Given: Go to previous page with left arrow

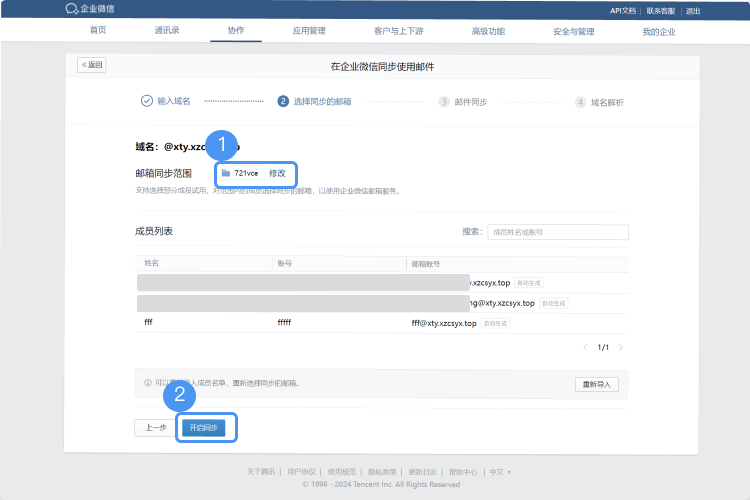Looking at the screenshot, I should coord(585,347).
